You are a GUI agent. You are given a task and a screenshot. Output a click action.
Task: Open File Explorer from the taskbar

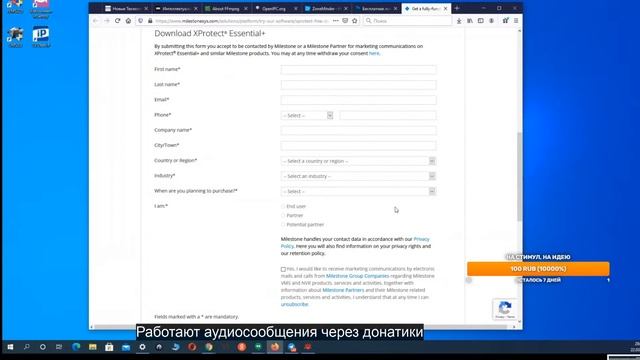click(93, 347)
